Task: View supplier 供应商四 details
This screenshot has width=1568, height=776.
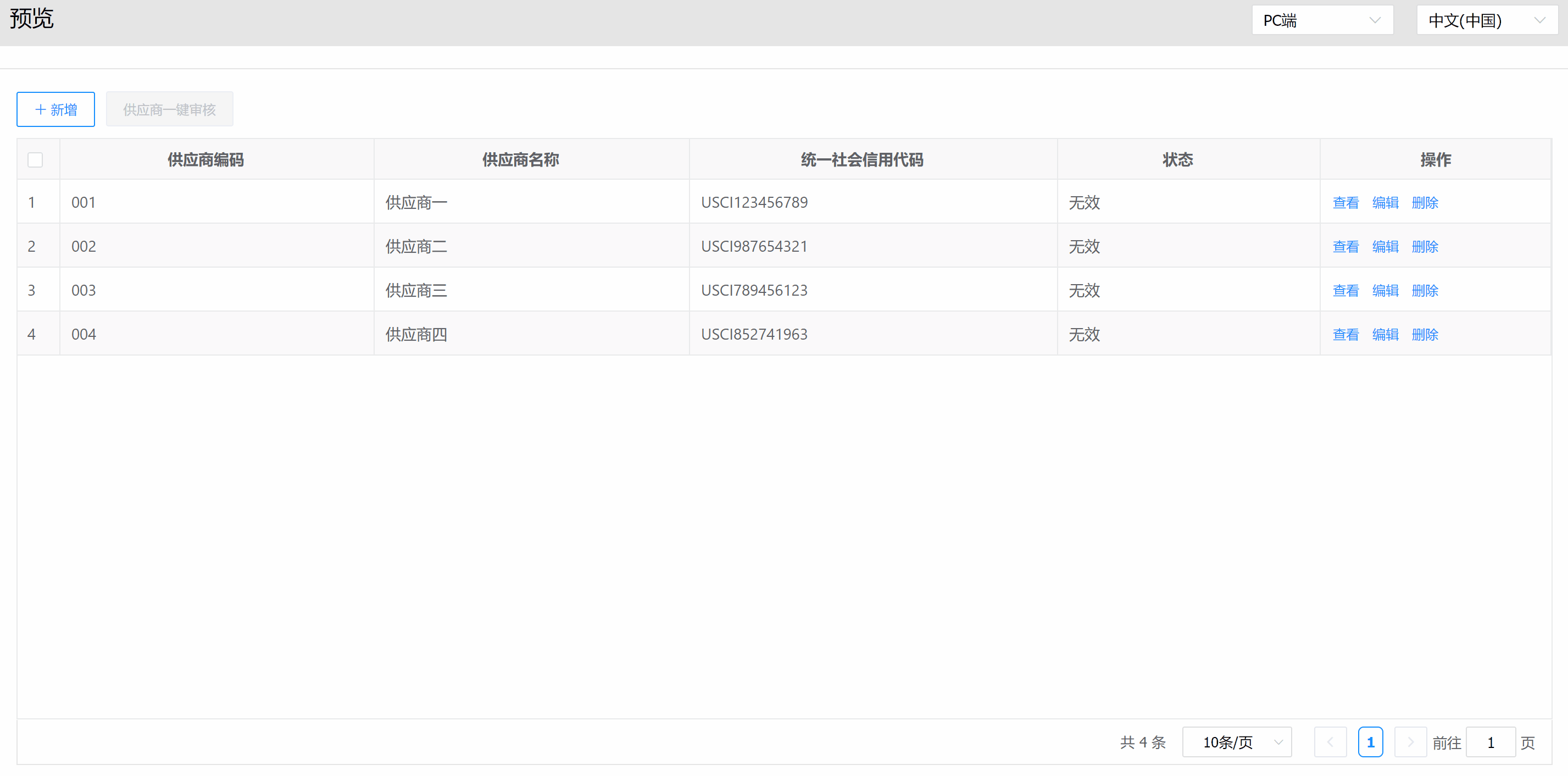Action: (1345, 334)
